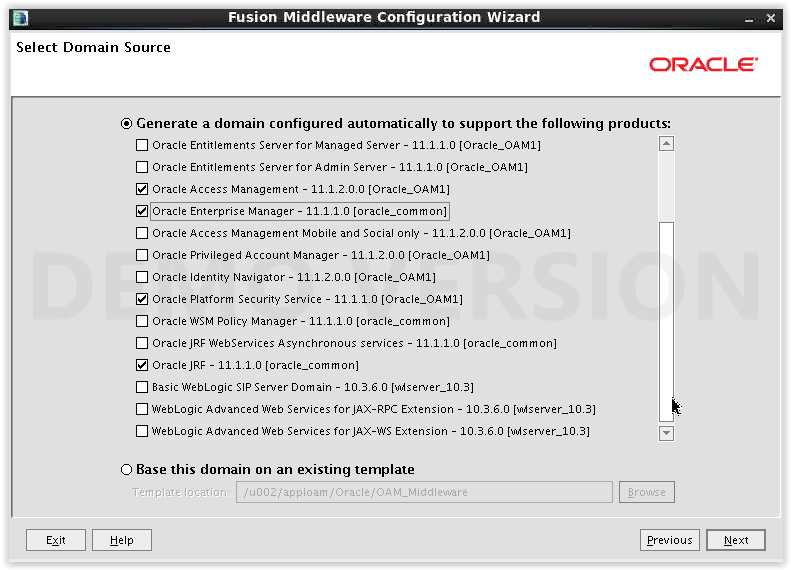791x570 pixels.
Task: Select Base this domain on existing template
Action: click(x=126, y=470)
